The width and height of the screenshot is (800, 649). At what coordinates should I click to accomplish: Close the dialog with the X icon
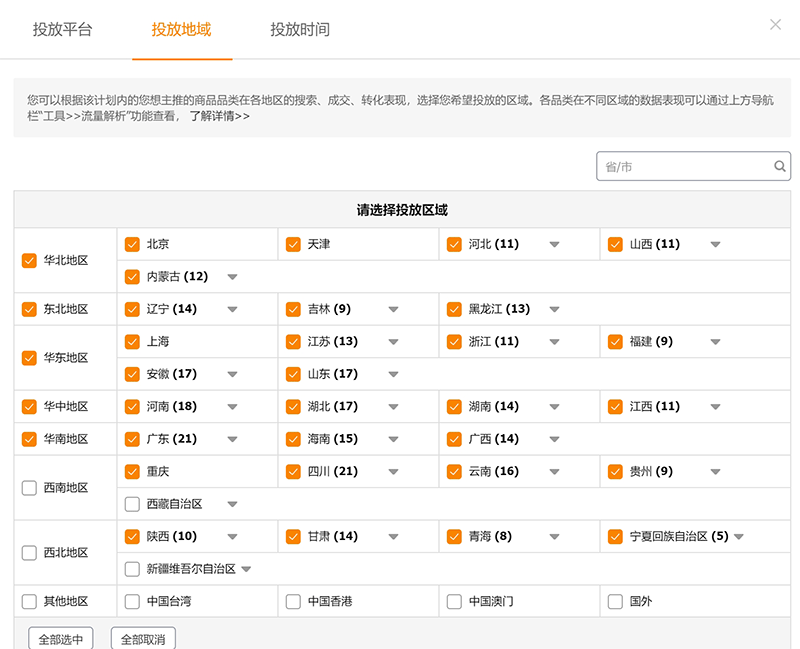(775, 25)
